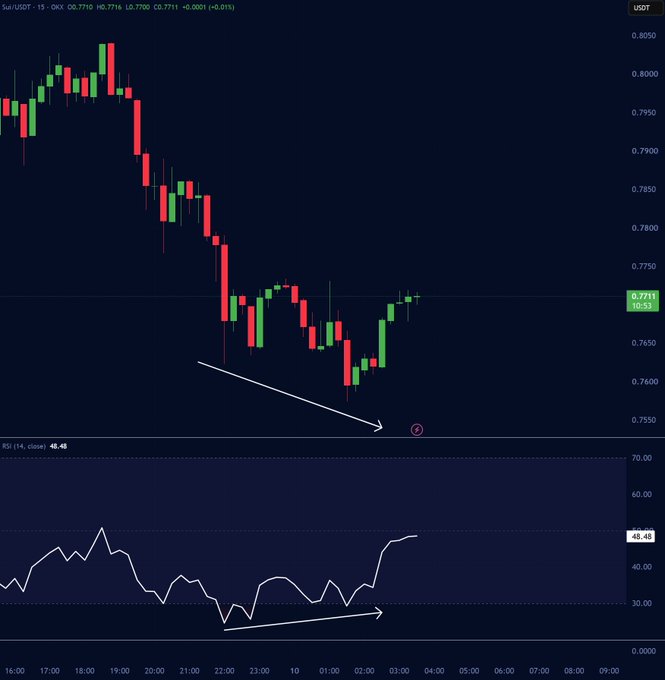Click the 18:00 time axis label
This screenshot has height=680, width=665.
(x=85, y=671)
